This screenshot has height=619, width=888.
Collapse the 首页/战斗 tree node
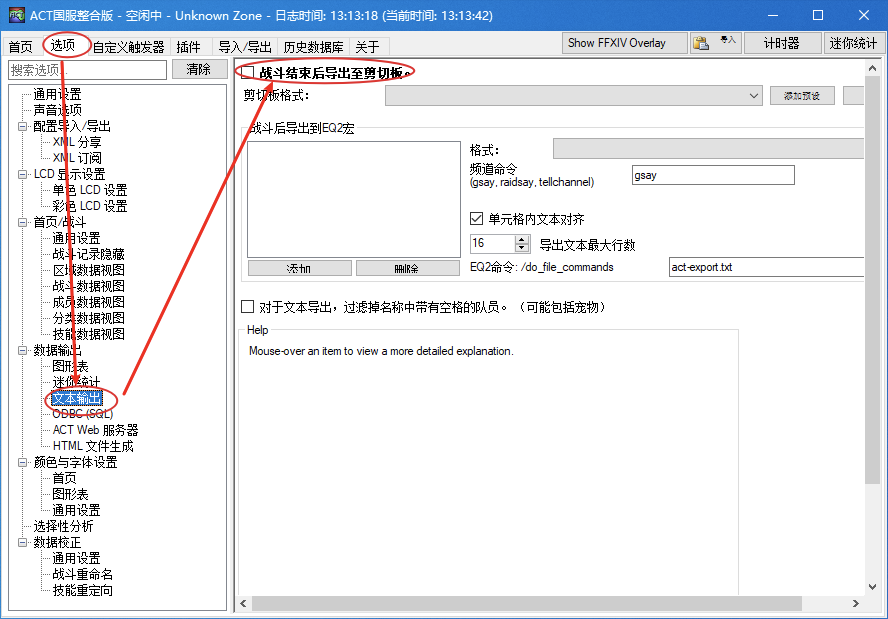coord(23,223)
